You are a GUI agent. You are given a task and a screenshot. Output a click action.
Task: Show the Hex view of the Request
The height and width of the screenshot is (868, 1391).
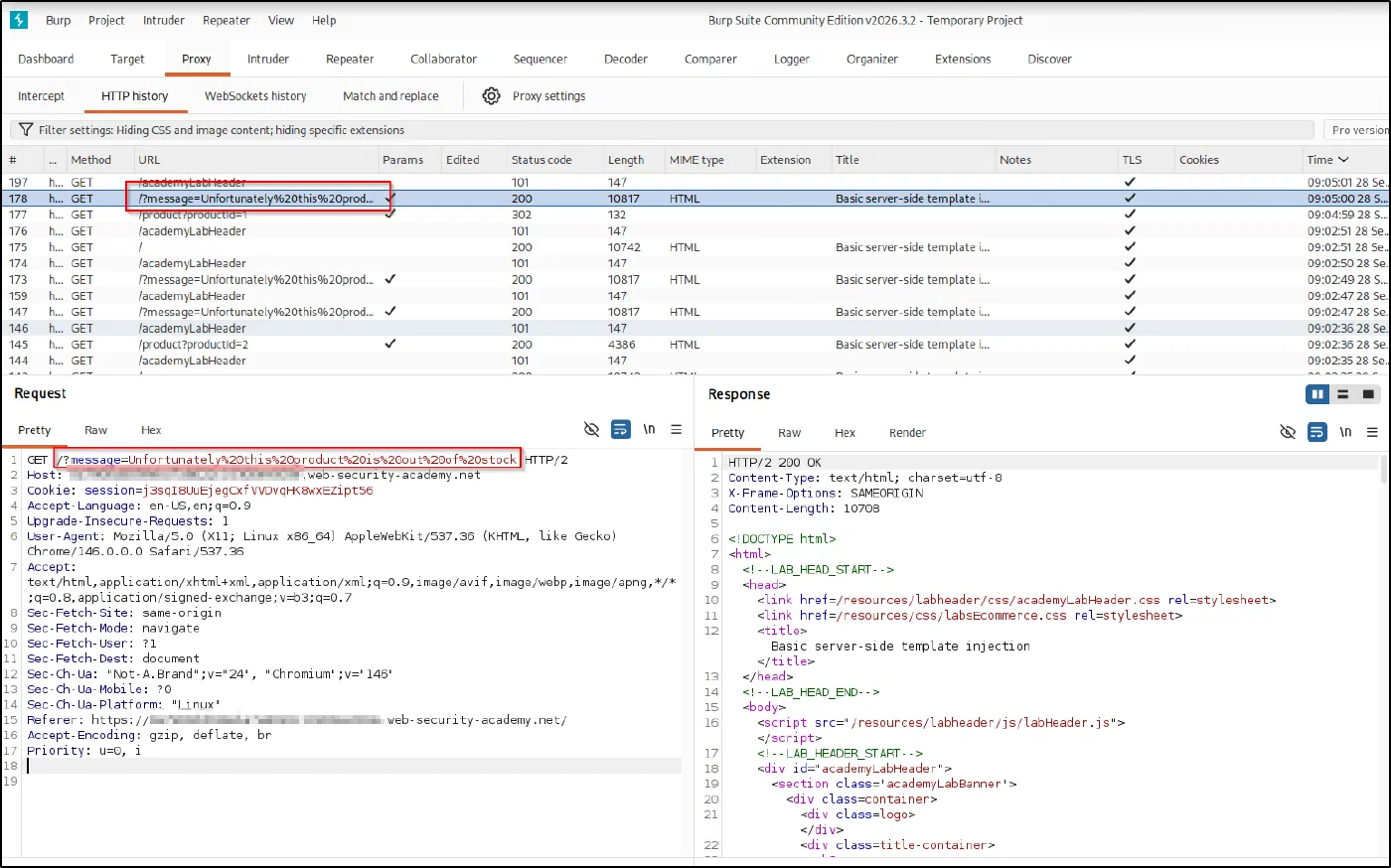click(151, 430)
